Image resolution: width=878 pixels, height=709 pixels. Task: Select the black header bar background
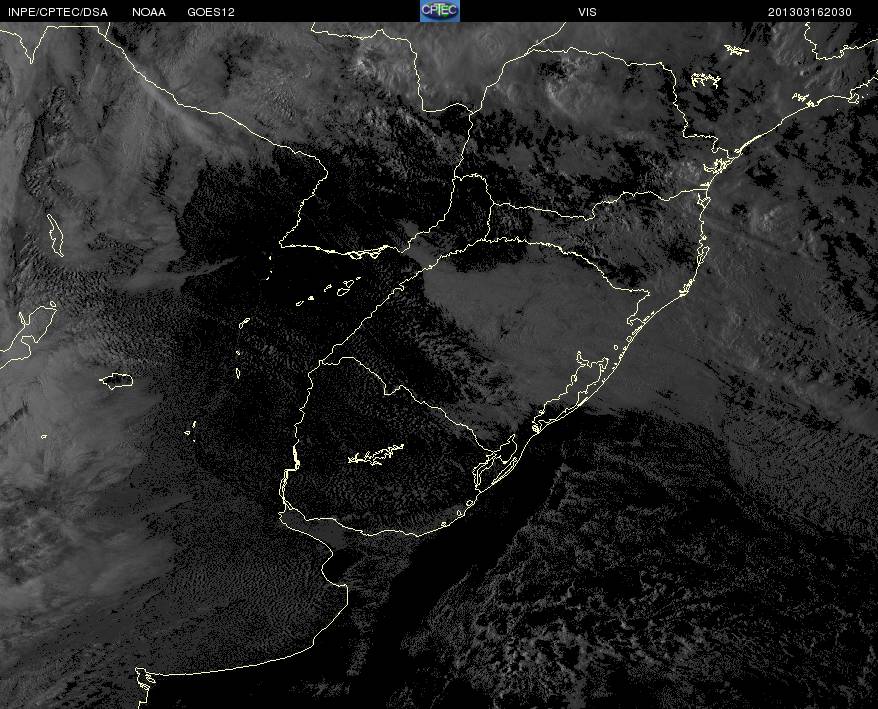[439, 11]
